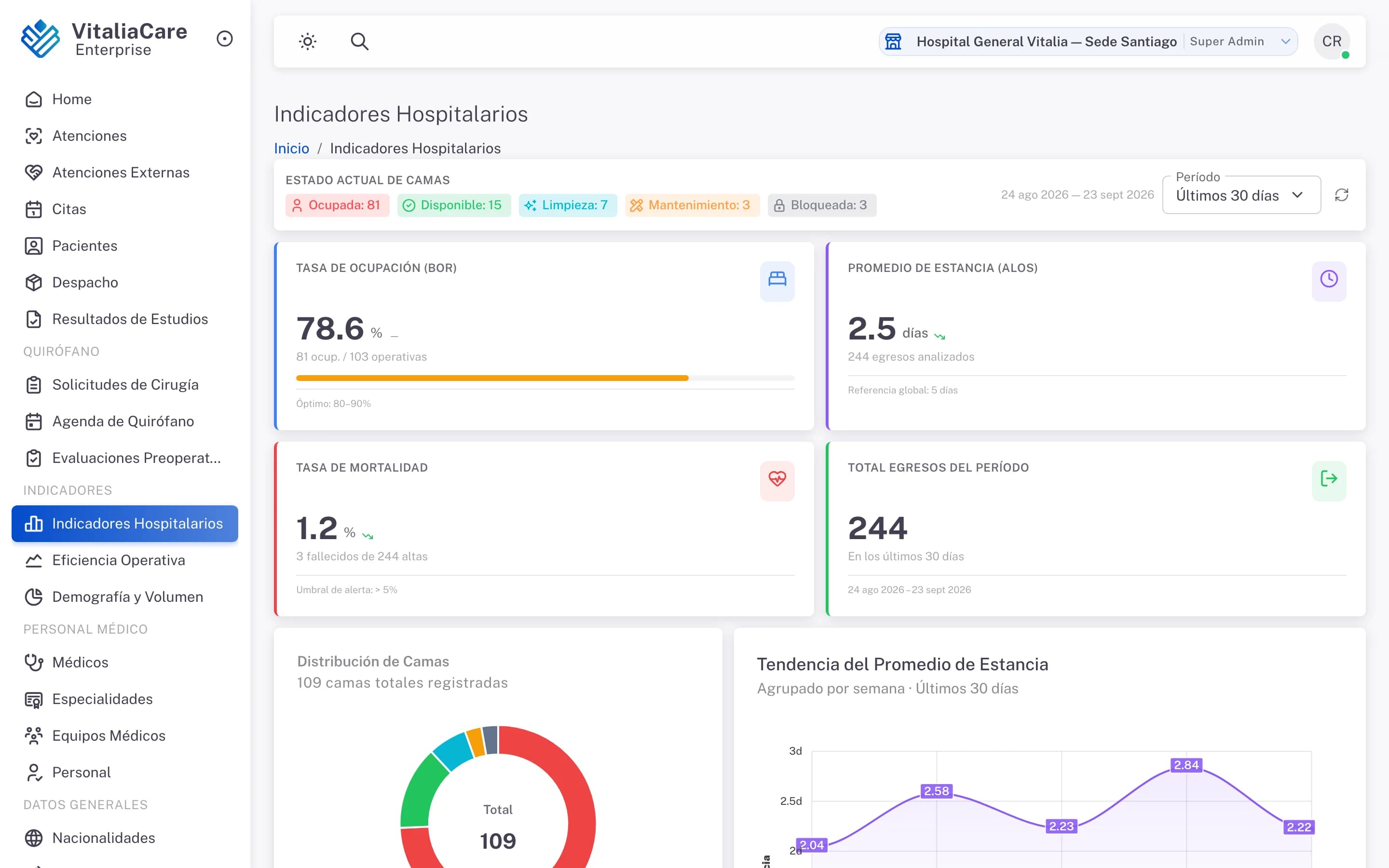
Task: Click the Ocupada: 81 status badge
Action: [338, 205]
